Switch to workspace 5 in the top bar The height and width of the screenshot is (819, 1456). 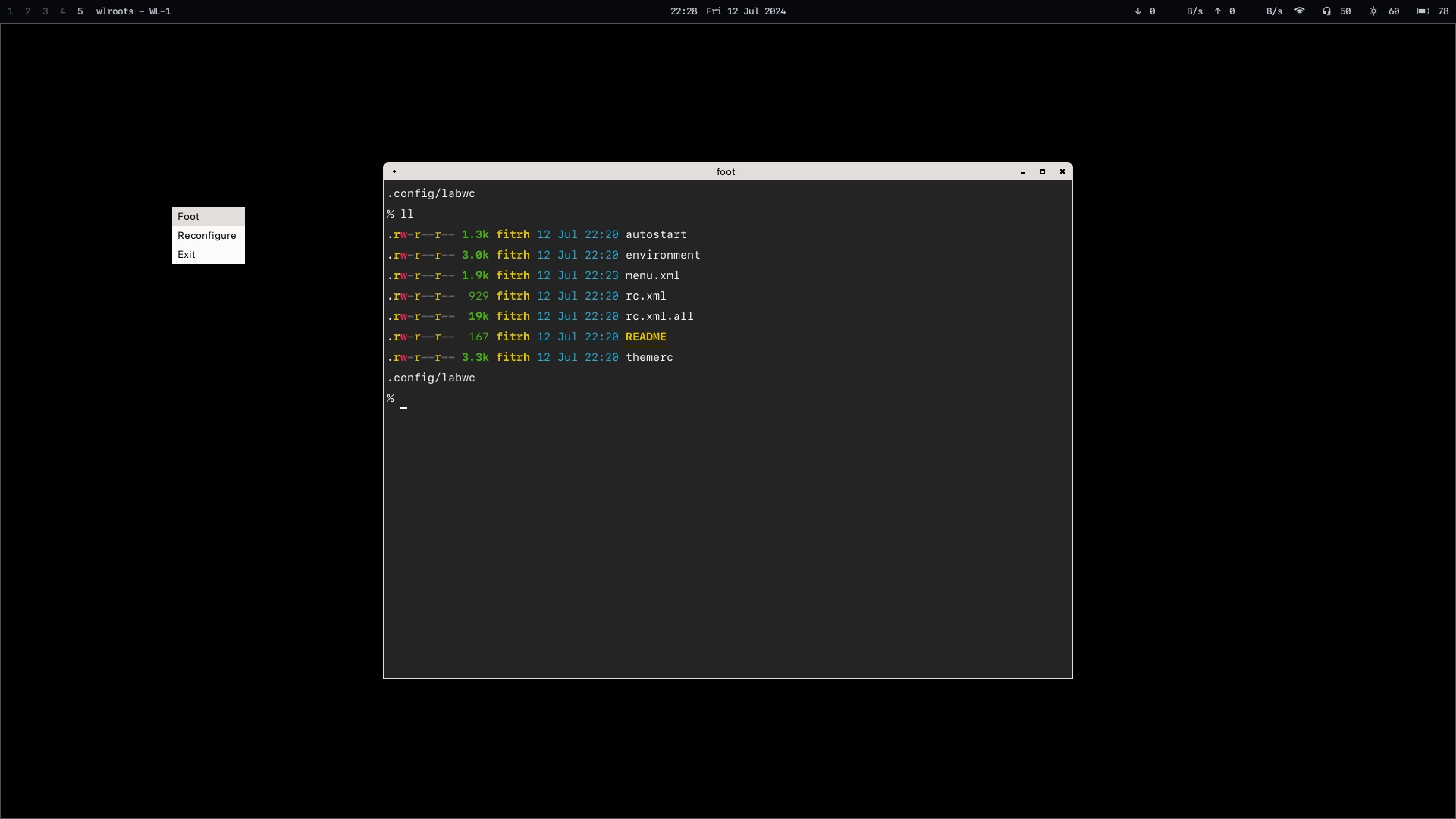pos(80,11)
